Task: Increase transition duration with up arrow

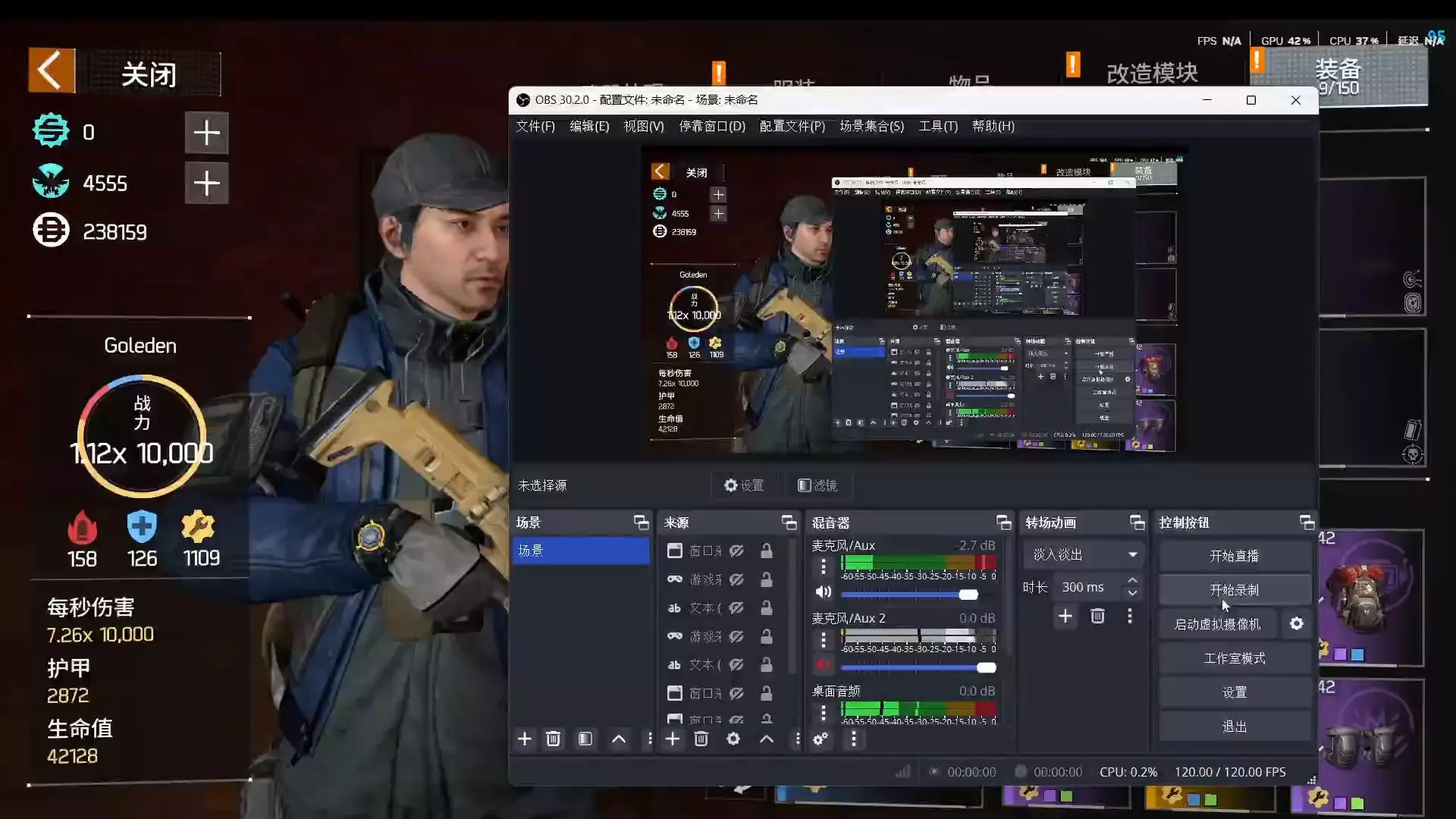Action: point(1132,581)
